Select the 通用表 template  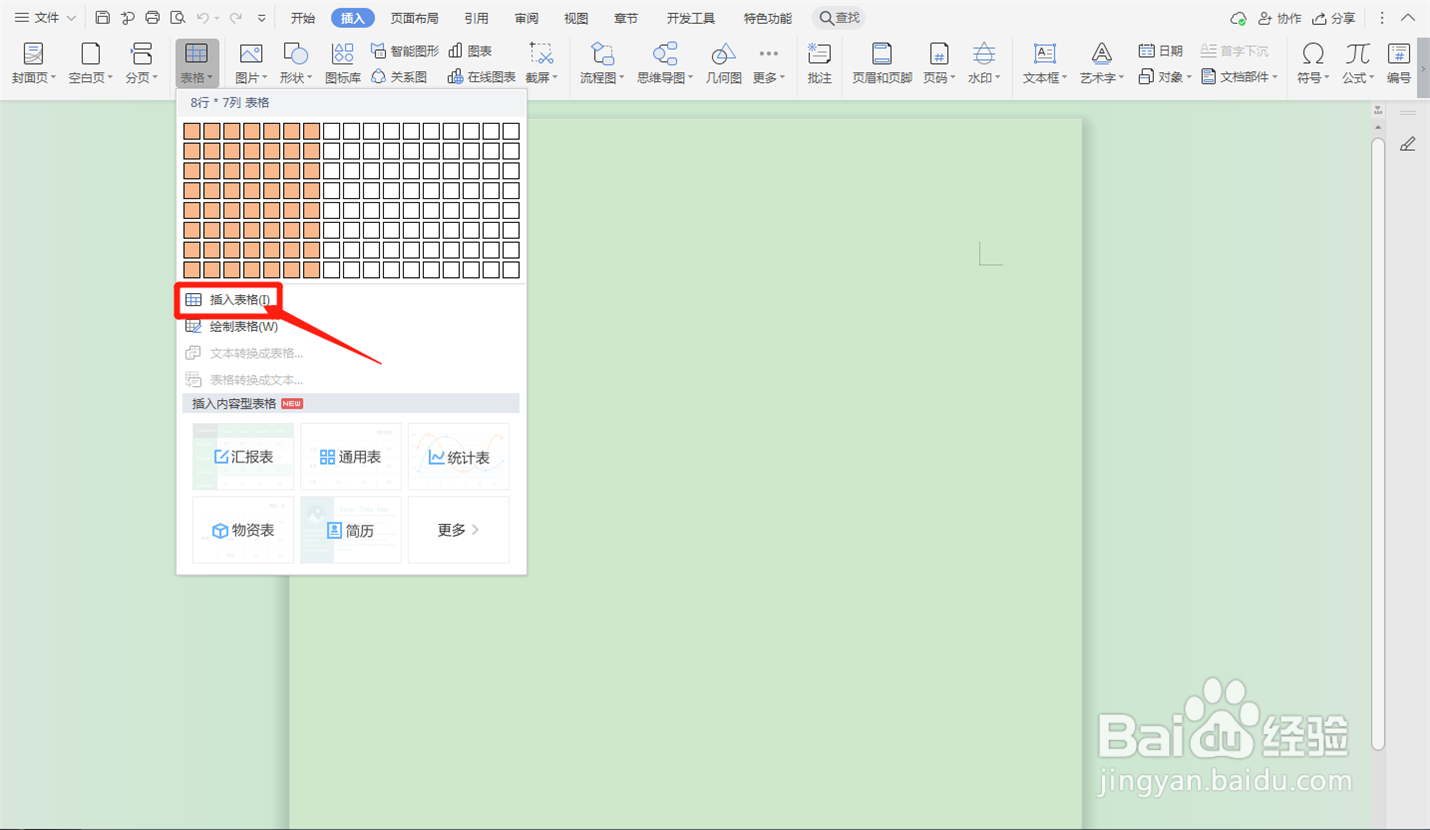click(x=351, y=456)
